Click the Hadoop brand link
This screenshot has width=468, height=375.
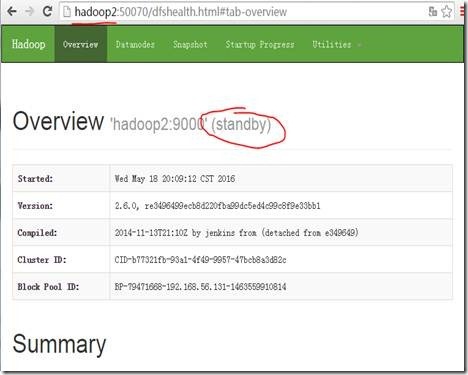coord(28,44)
